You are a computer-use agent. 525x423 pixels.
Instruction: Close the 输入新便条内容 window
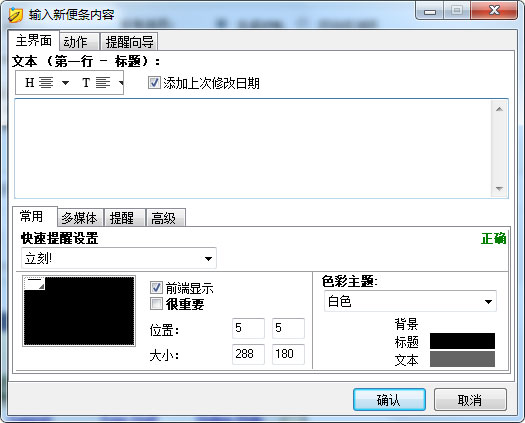494,11
